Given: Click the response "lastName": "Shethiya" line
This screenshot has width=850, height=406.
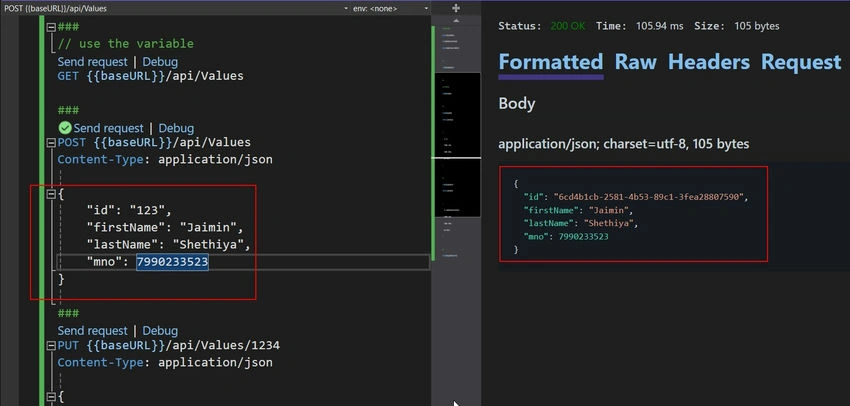Looking at the screenshot, I should [x=582, y=223].
